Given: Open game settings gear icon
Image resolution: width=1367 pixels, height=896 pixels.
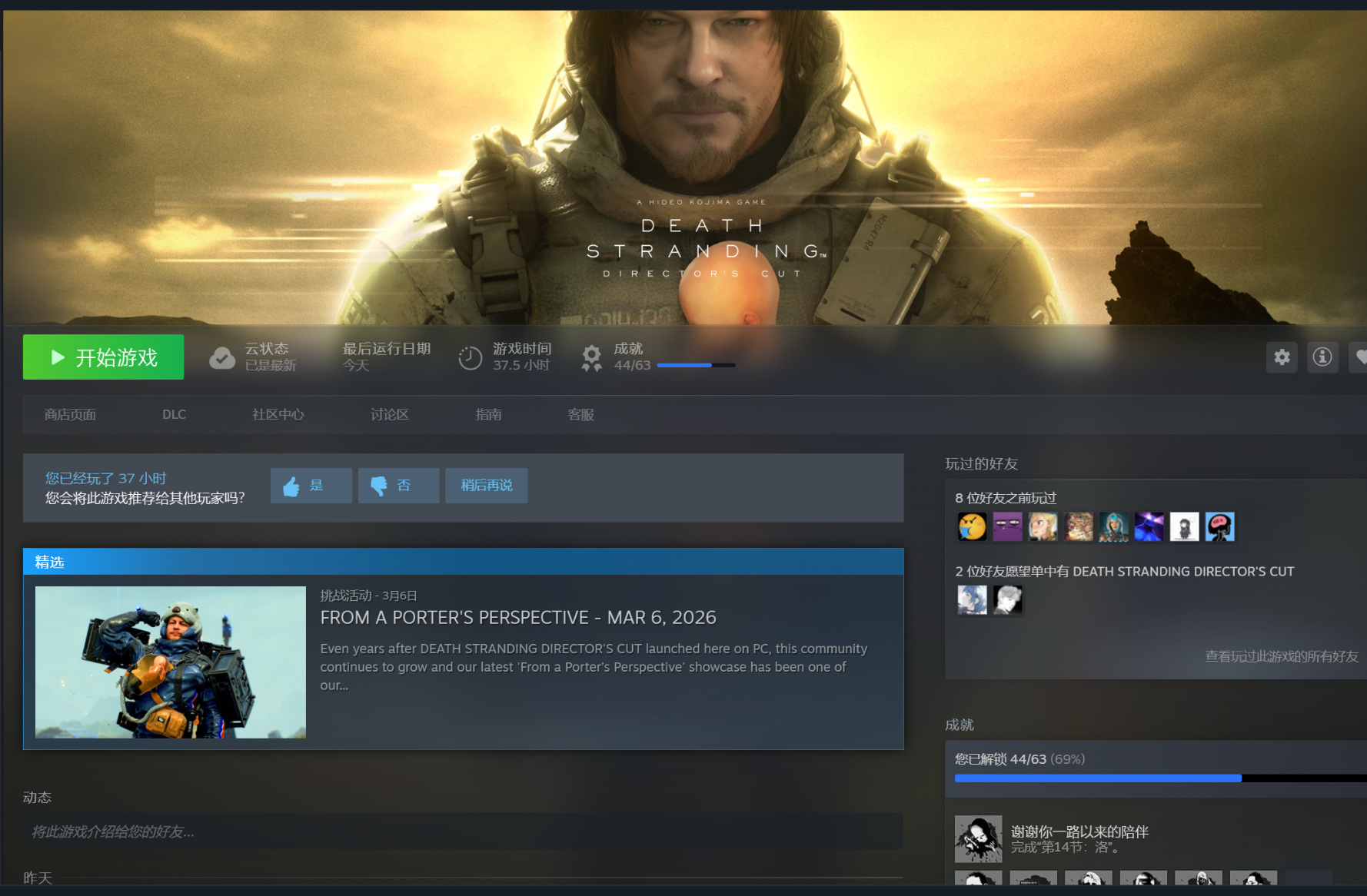Looking at the screenshot, I should tap(1282, 357).
